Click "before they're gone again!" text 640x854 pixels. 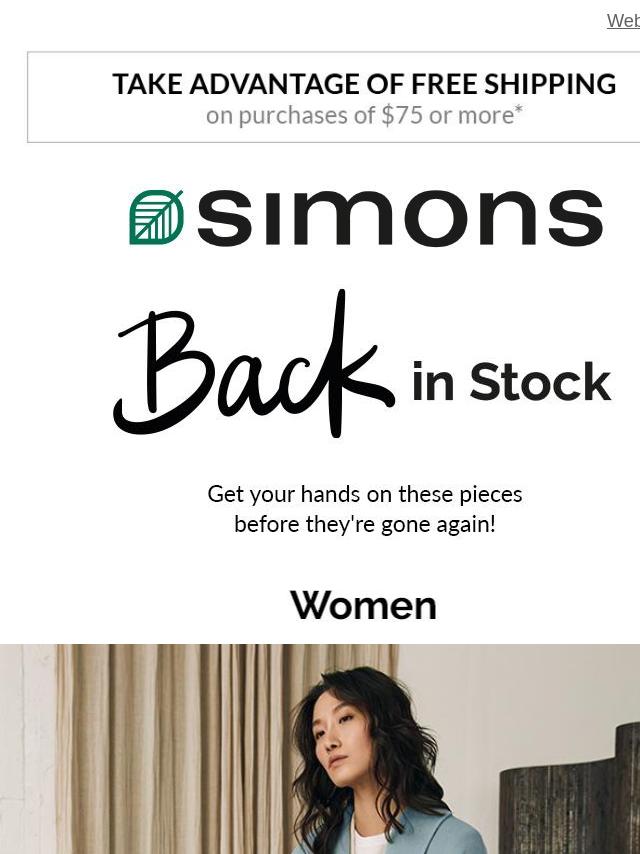coord(364,524)
